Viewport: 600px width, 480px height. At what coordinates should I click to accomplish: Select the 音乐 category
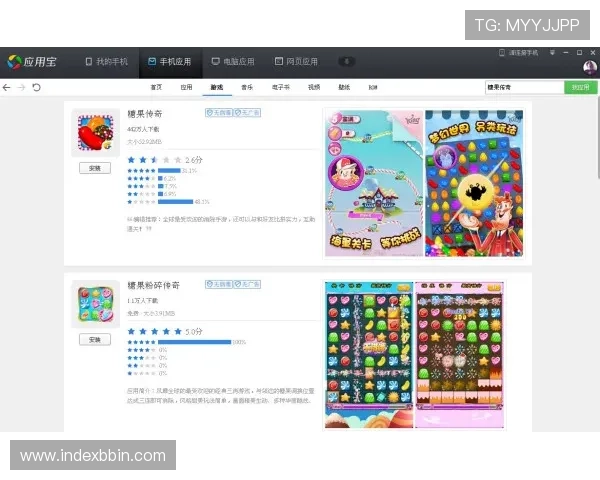tap(247, 87)
